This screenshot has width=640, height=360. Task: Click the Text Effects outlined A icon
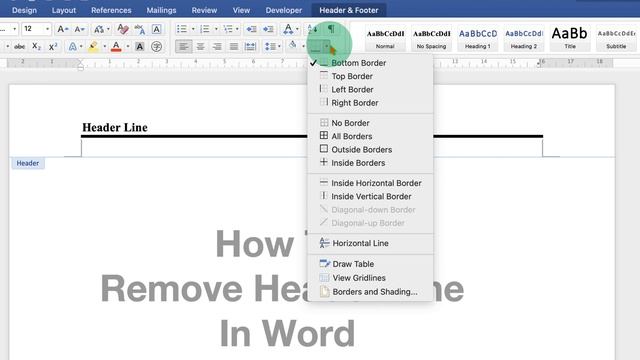[x=72, y=47]
